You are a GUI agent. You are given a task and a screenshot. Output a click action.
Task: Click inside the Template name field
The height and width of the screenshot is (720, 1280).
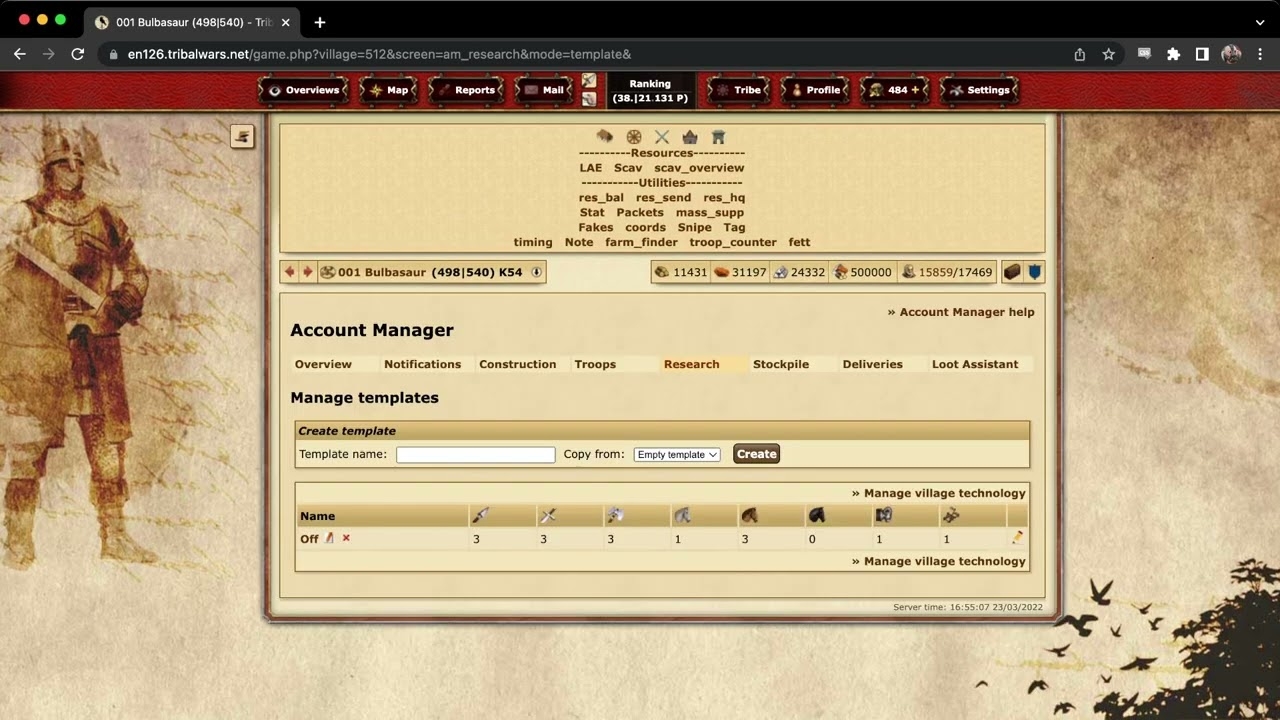[x=475, y=454]
